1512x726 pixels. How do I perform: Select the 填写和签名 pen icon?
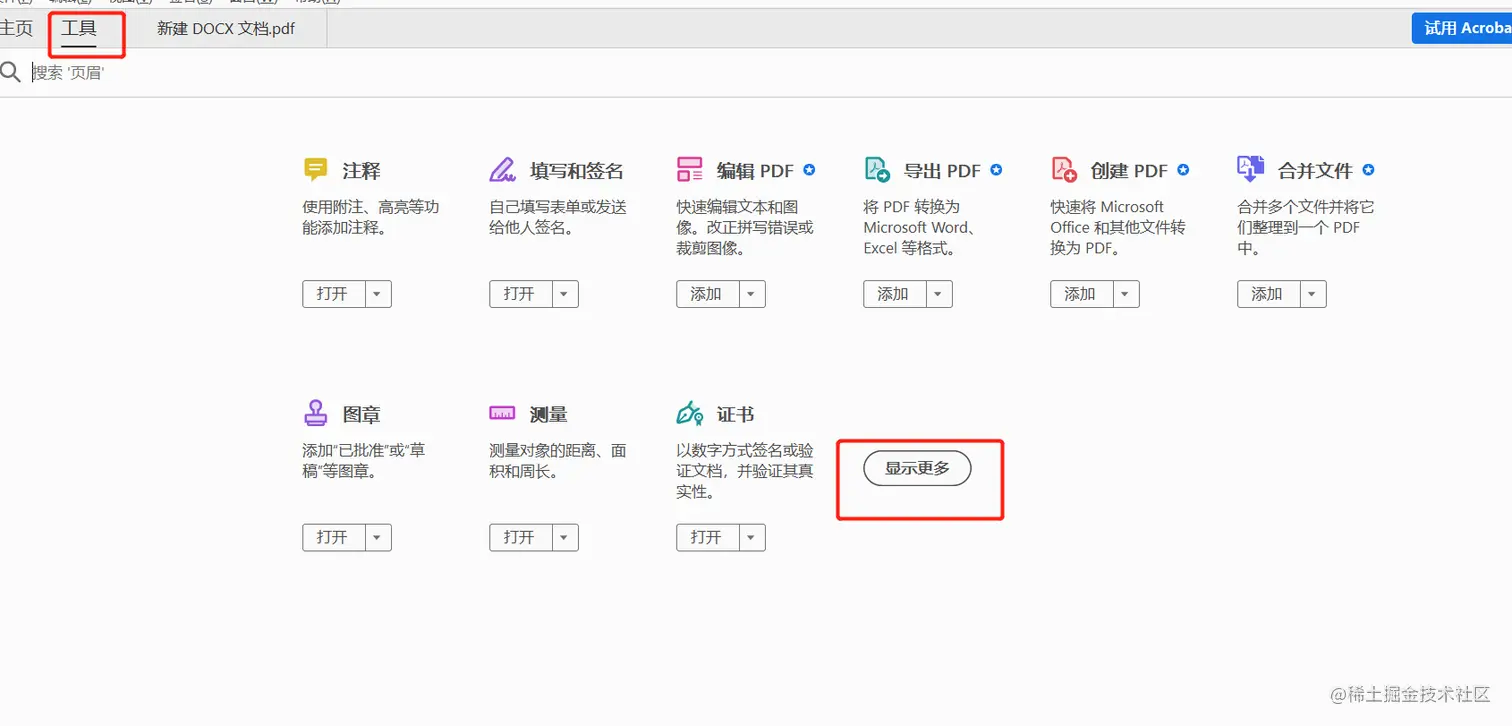[502, 170]
